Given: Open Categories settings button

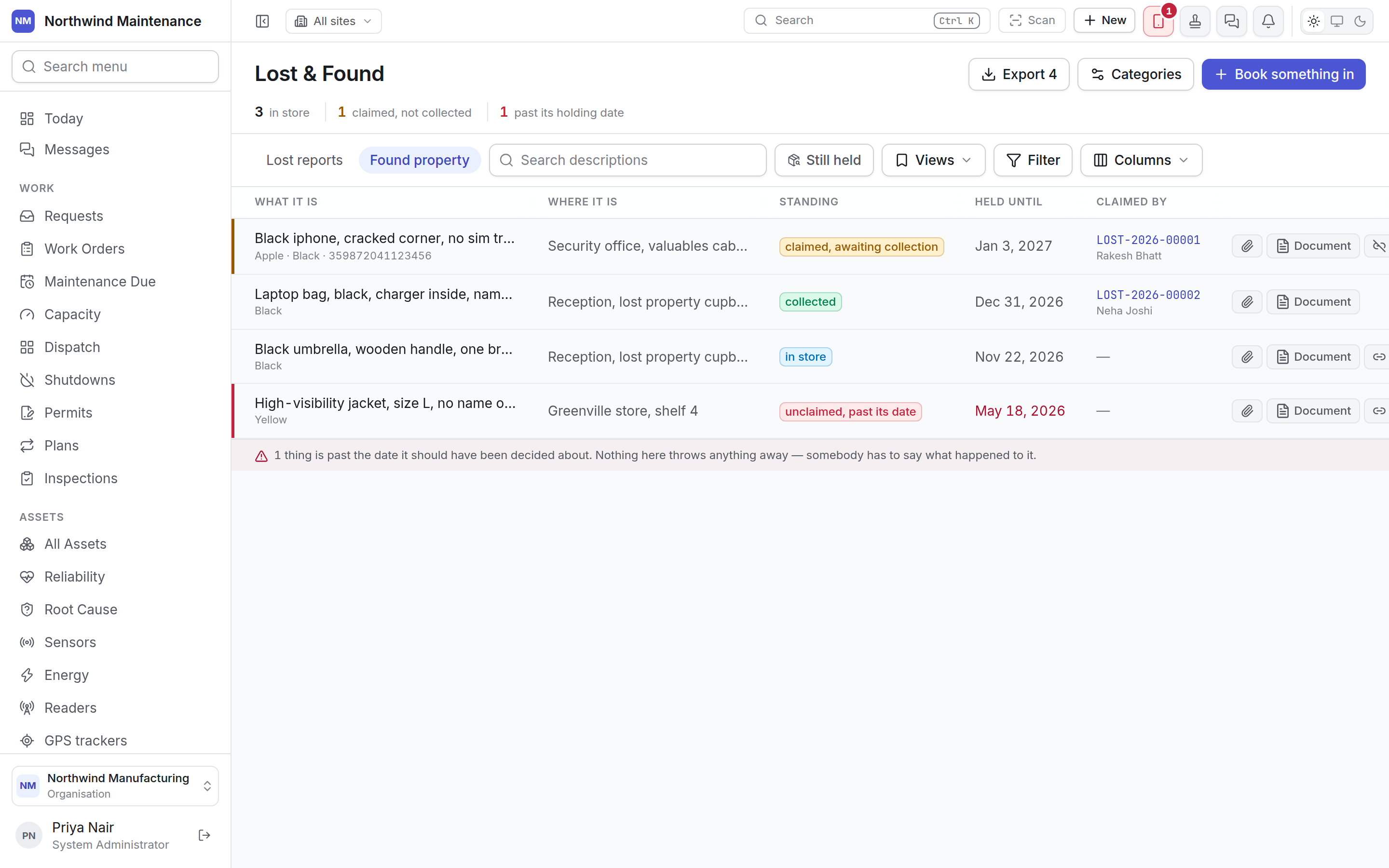Looking at the screenshot, I should coord(1135,74).
